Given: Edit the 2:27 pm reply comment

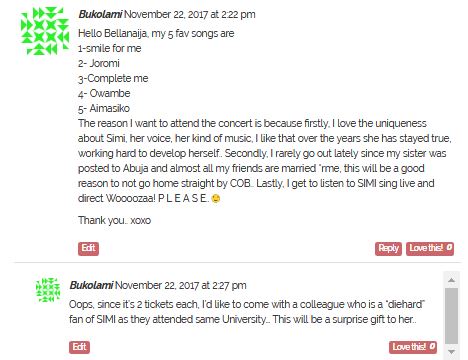Looking at the screenshot, I should (x=79, y=347).
